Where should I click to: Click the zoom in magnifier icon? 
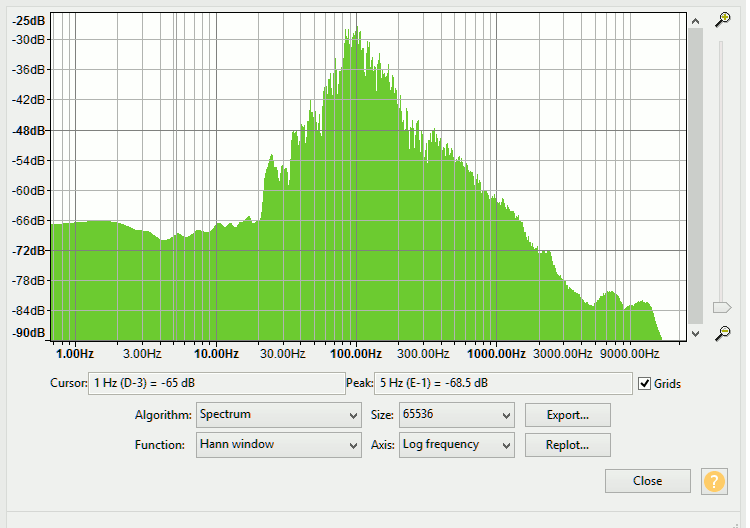(x=722, y=20)
